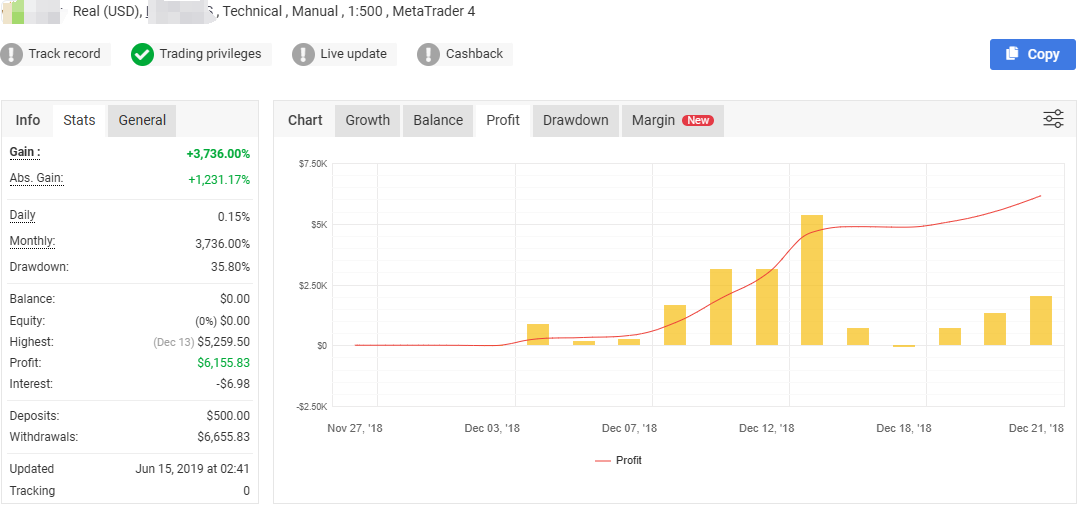
Task: Select the Stats tab
Action: point(79,120)
